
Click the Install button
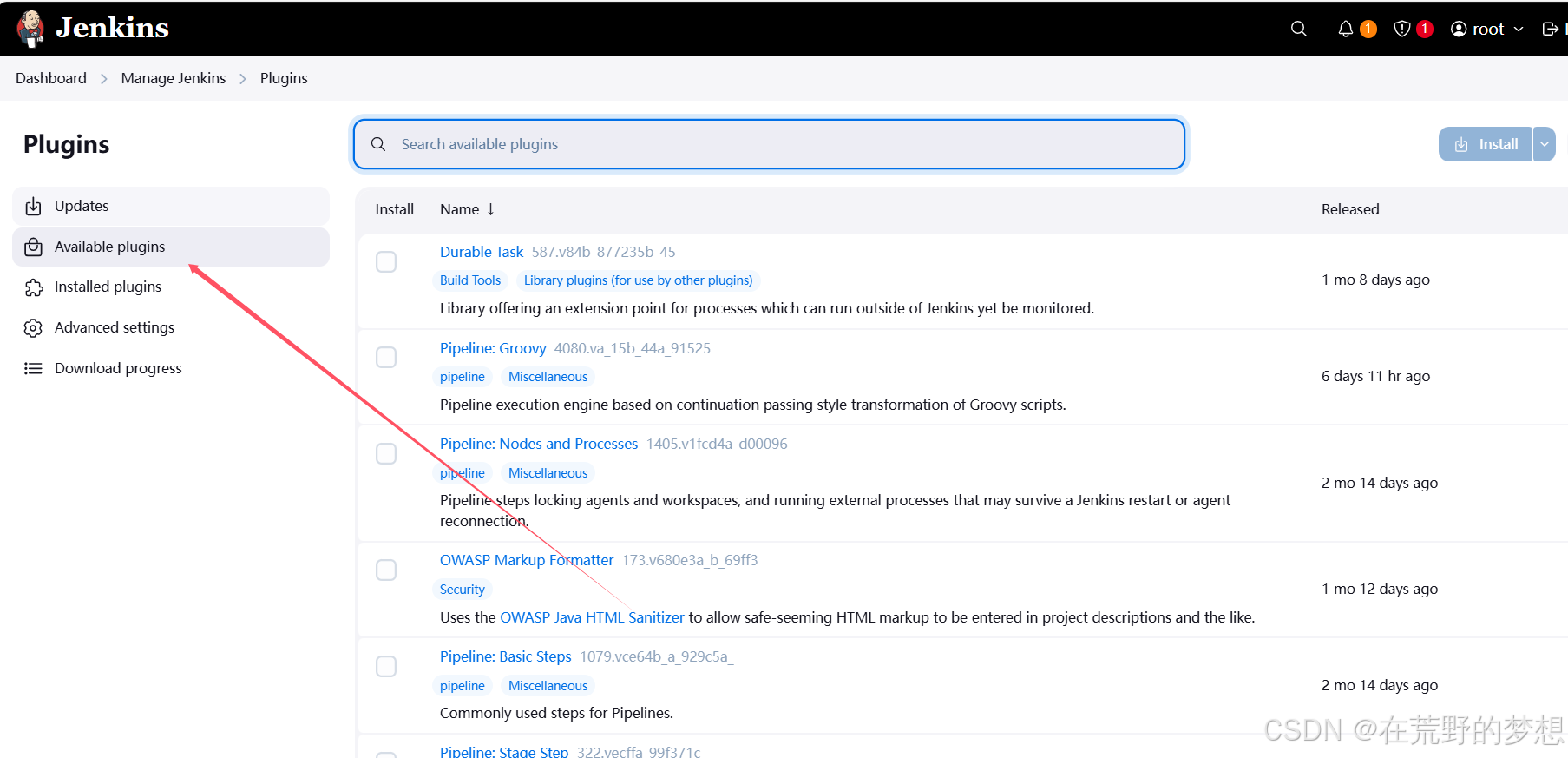point(1486,144)
